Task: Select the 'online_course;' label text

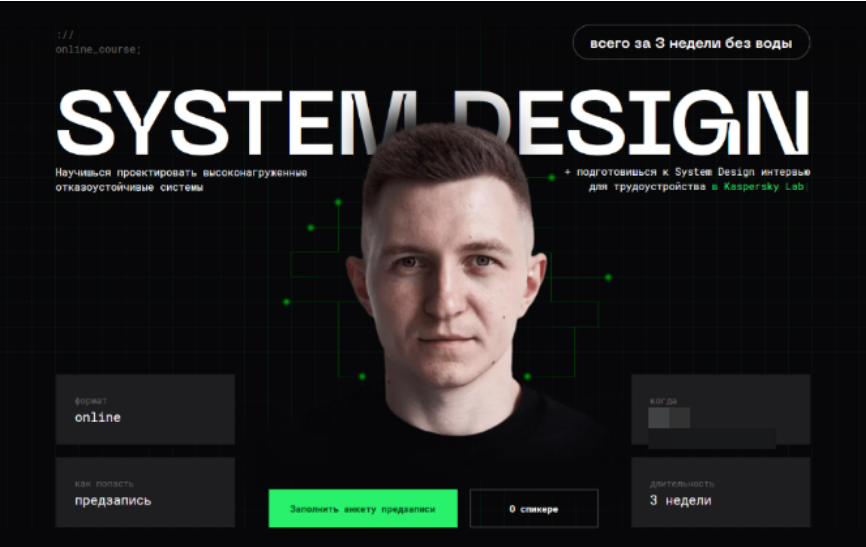Action: pos(98,49)
